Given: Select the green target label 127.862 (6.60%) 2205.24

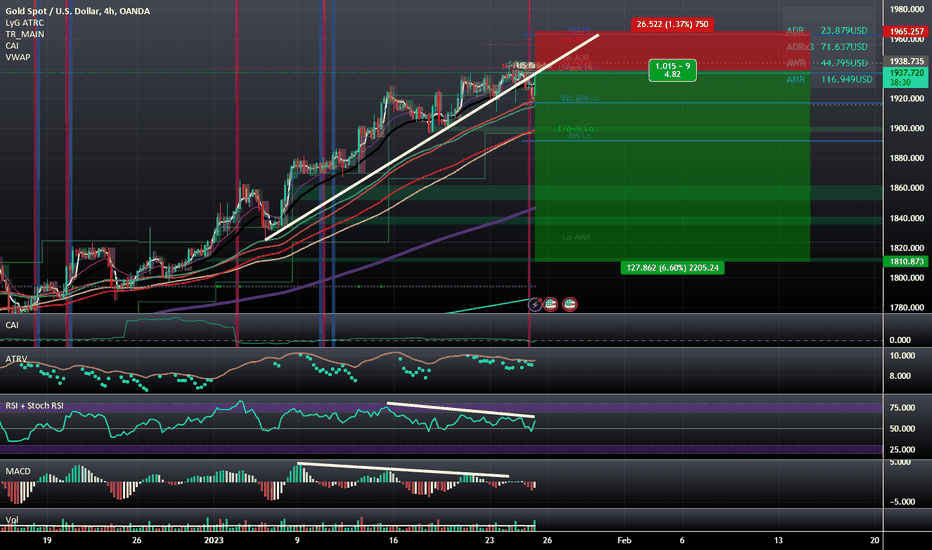Looking at the screenshot, I should [672, 268].
